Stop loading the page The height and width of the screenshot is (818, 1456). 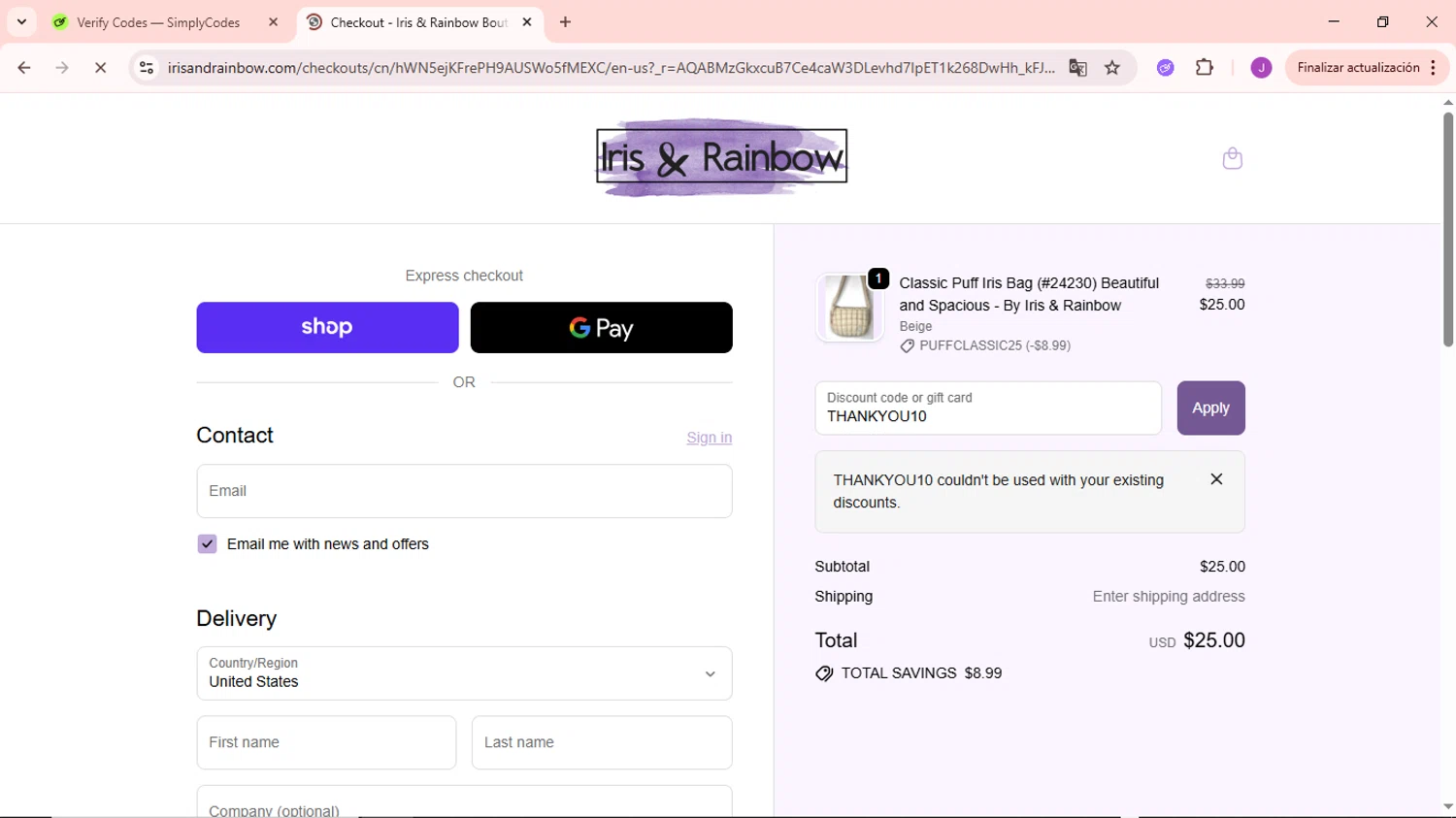100,68
